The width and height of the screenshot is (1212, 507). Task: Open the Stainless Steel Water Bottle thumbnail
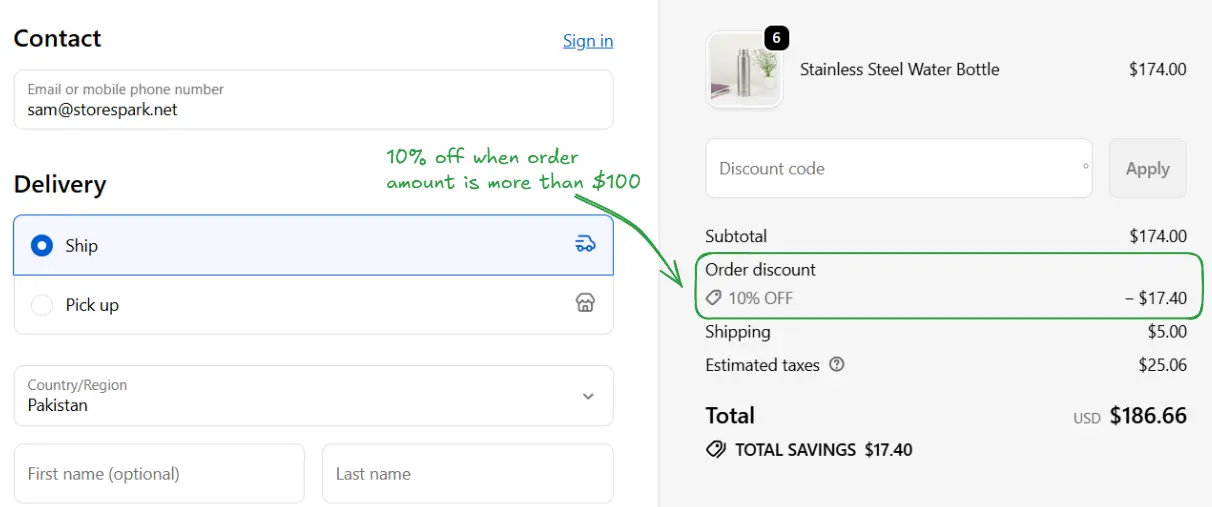click(744, 70)
